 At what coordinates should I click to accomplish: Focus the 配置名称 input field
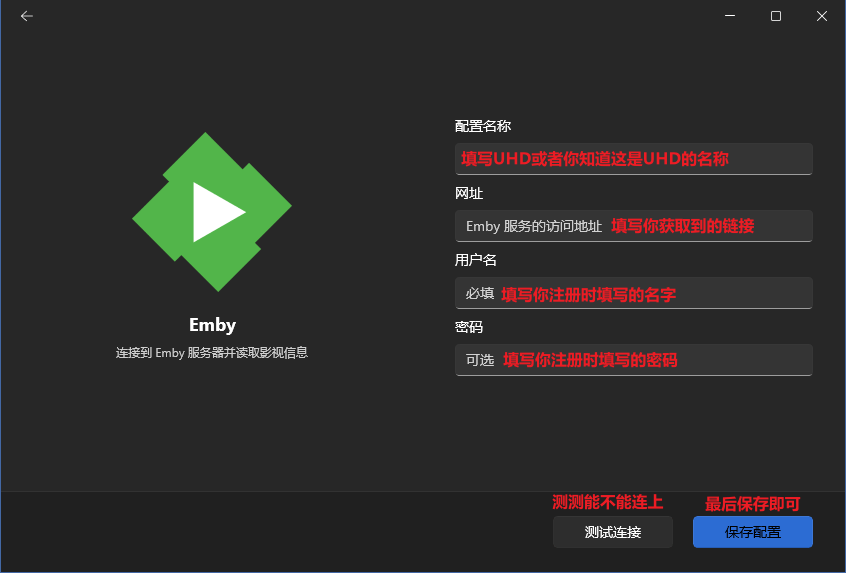point(633,159)
